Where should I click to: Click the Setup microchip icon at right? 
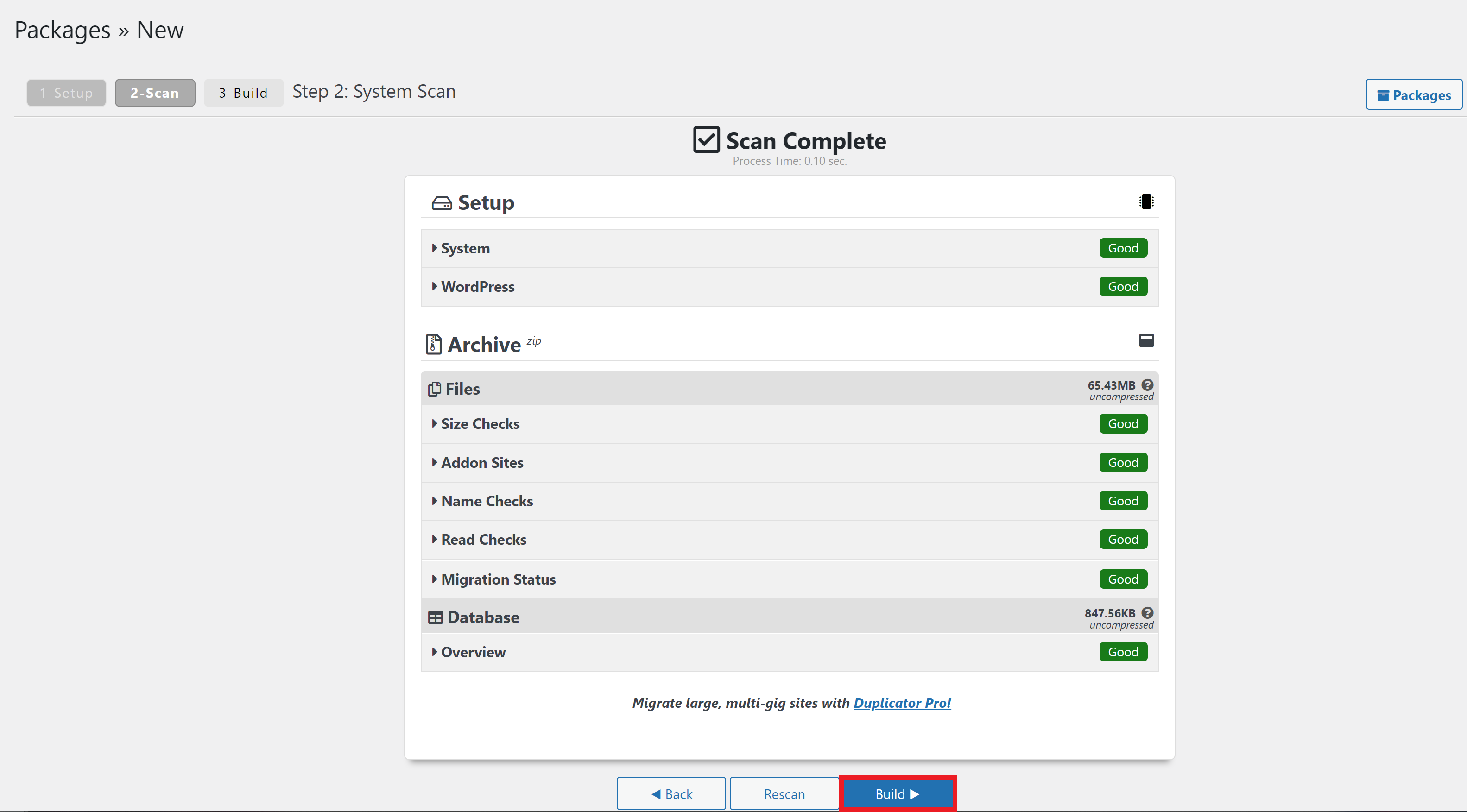point(1146,201)
